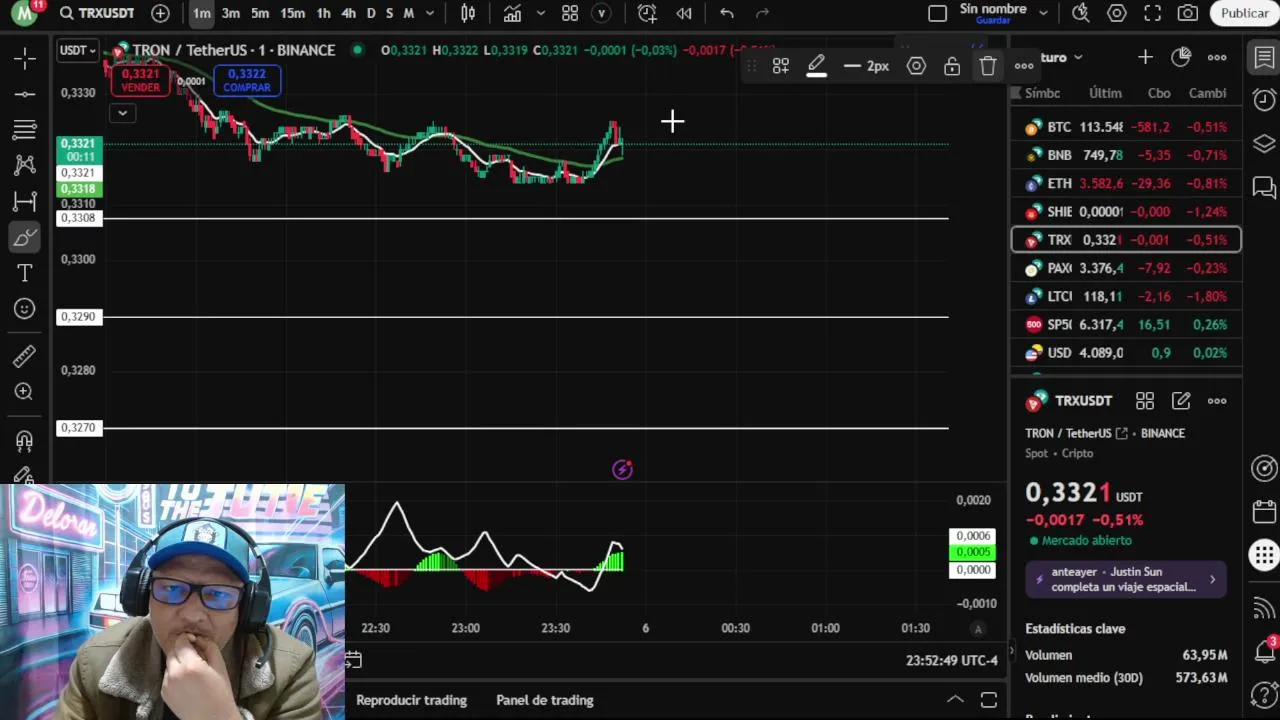Image resolution: width=1280 pixels, height=720 pixels.
Task: Select the BTC row in watchlist
Action: pos(1126,127)
